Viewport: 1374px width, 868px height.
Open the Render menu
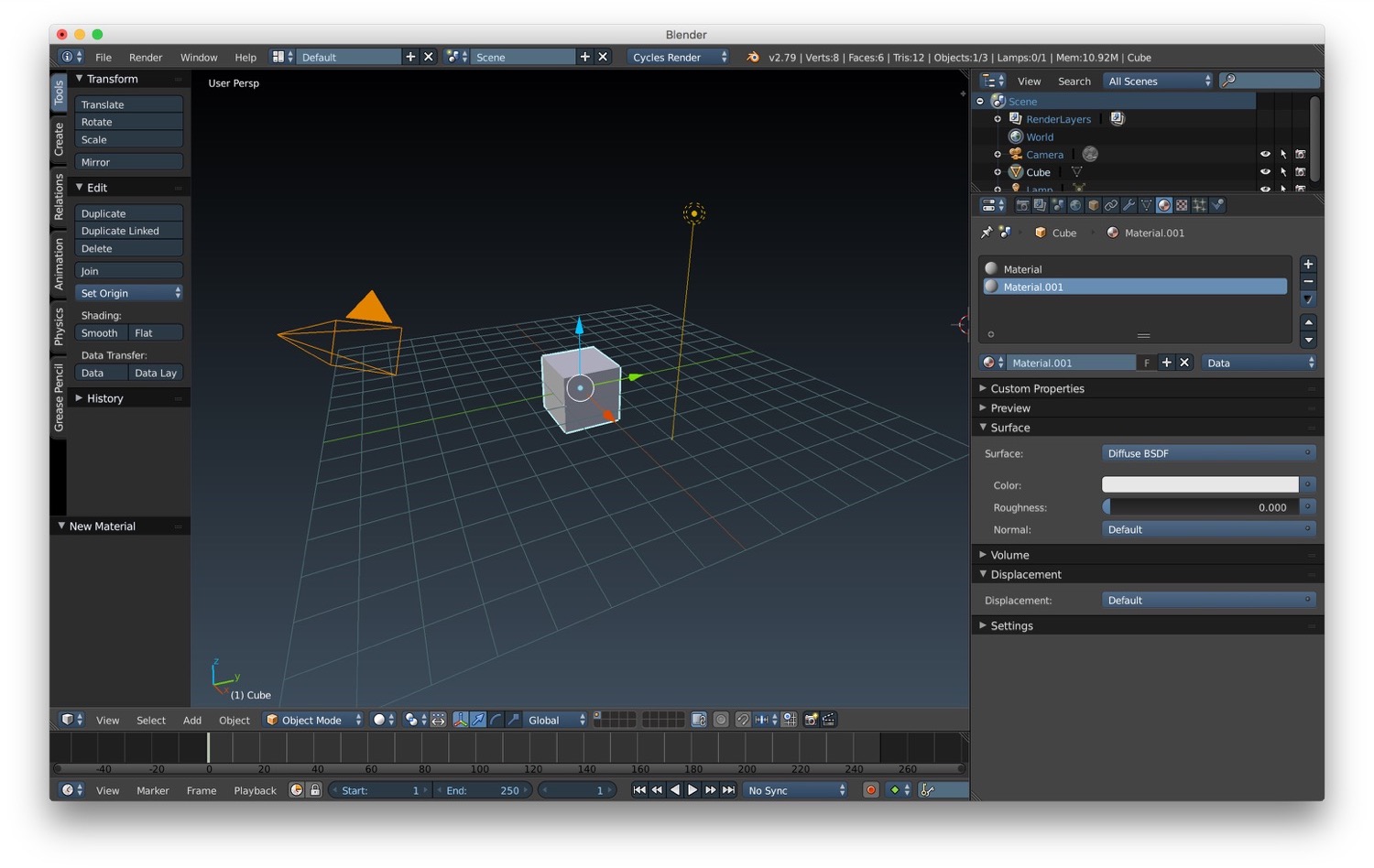pyautogui.click(x=146, y=57)
